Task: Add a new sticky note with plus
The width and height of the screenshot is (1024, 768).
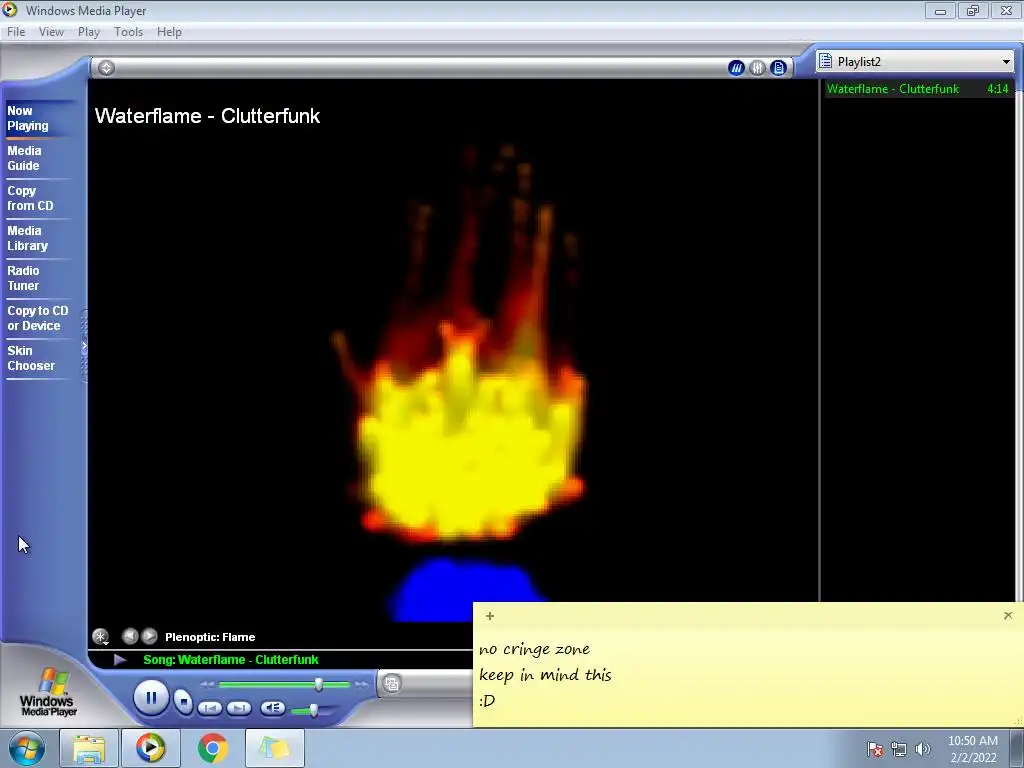Action: pyautogui.click(x=490, y=616)
